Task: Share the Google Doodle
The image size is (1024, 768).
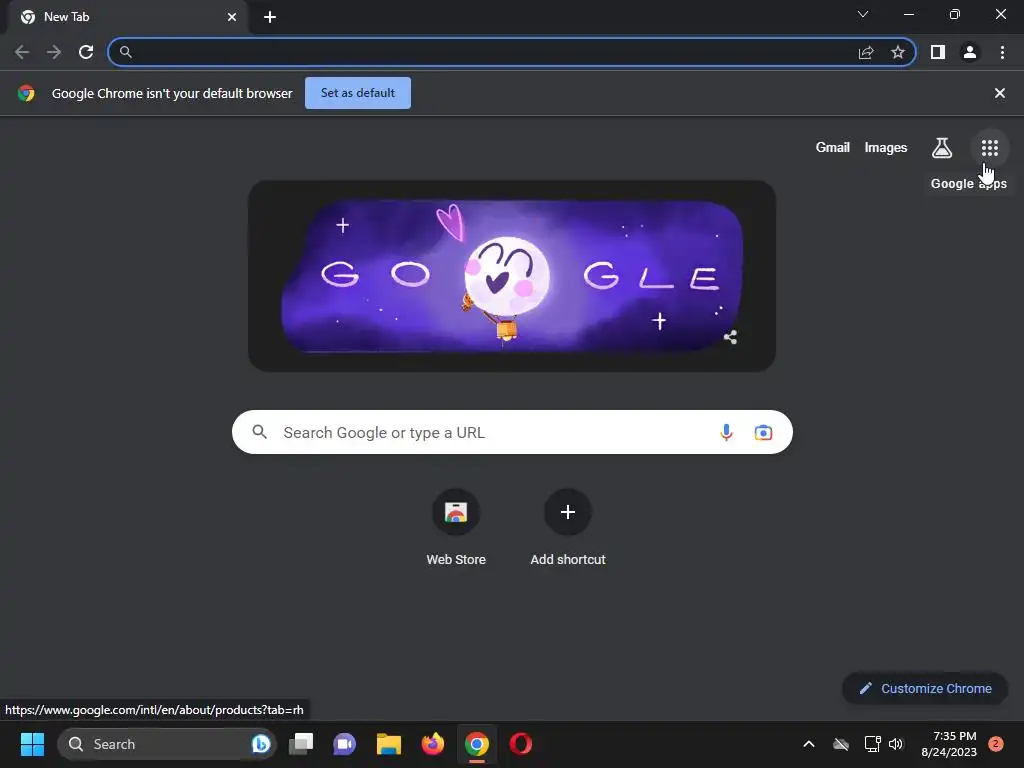Action: coord(730,337)
